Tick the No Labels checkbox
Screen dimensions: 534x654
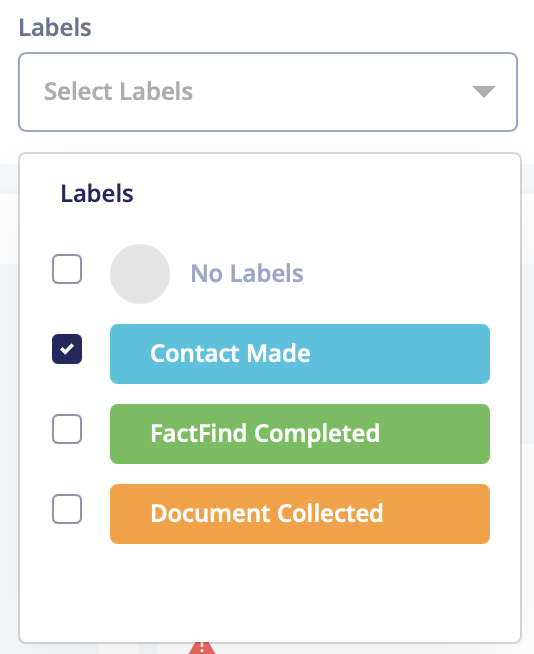tap(67, 269)
